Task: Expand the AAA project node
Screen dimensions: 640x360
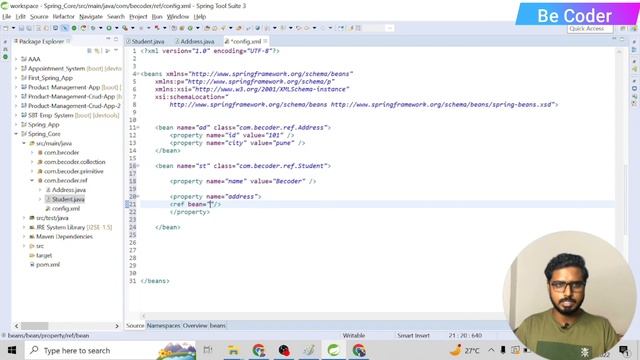Action: click(x=16, y=59)
